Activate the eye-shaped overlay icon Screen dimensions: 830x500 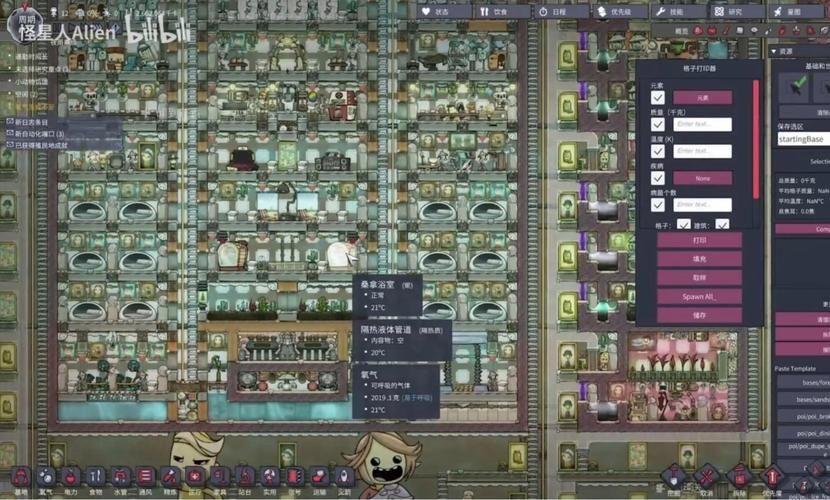(754, 31)
